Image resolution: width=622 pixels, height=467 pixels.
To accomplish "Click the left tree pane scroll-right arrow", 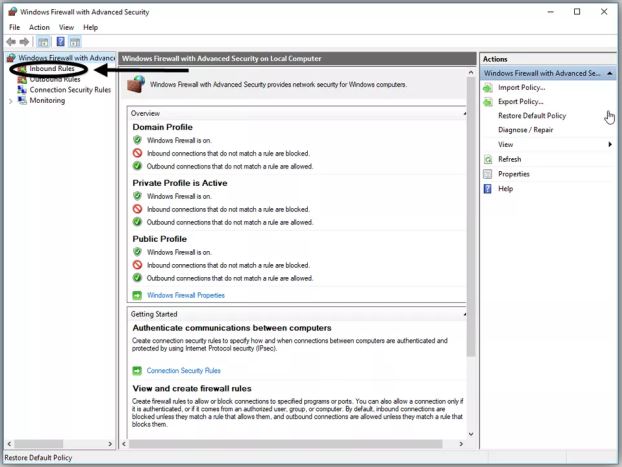I will 110,444.
